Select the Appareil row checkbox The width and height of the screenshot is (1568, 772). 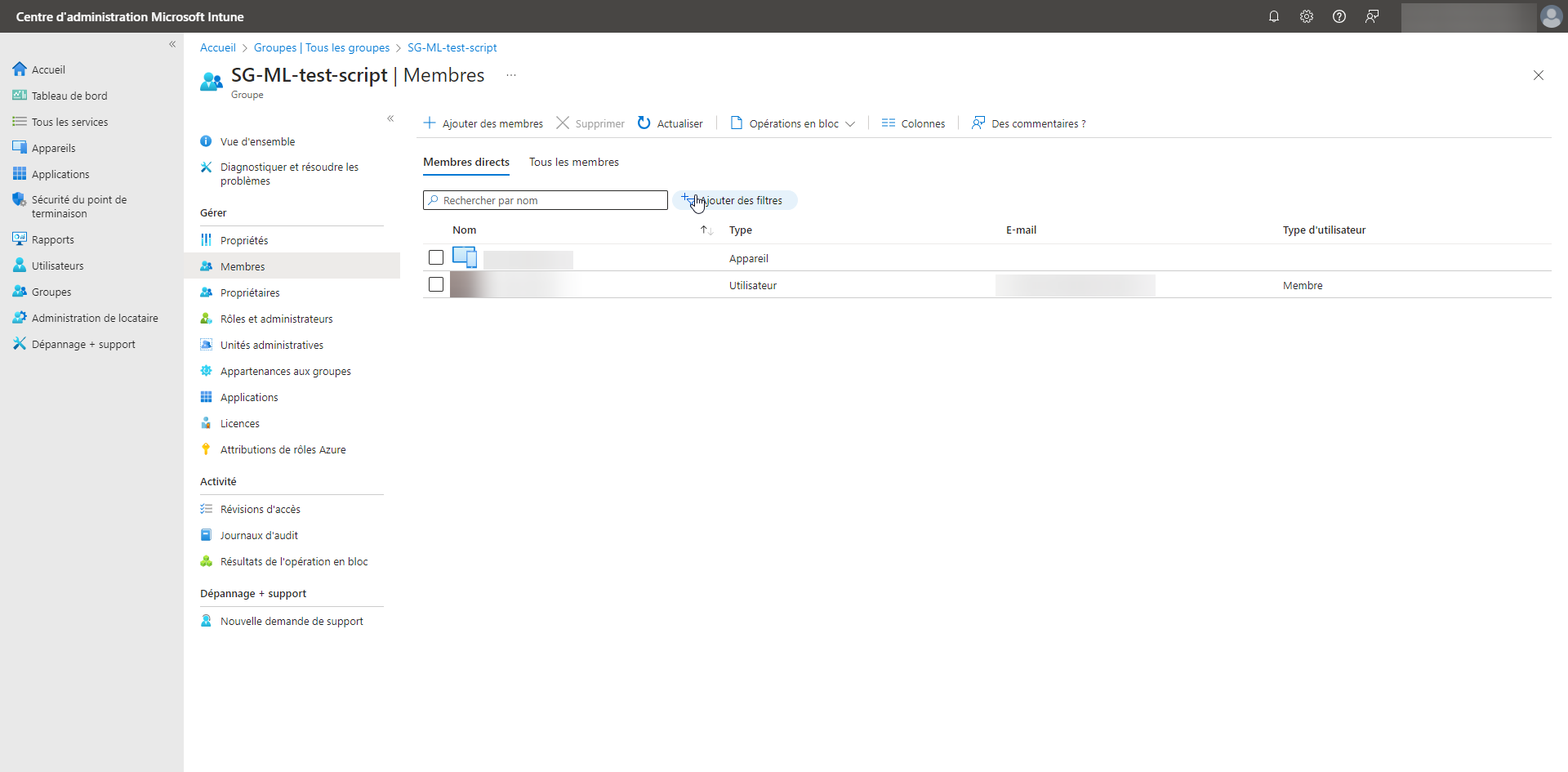click(436, 257)
